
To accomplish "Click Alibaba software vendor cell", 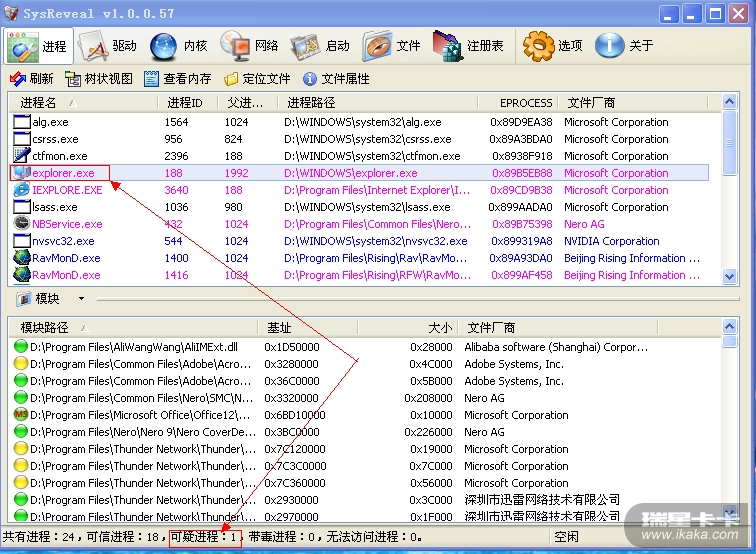I will [556, 347].
